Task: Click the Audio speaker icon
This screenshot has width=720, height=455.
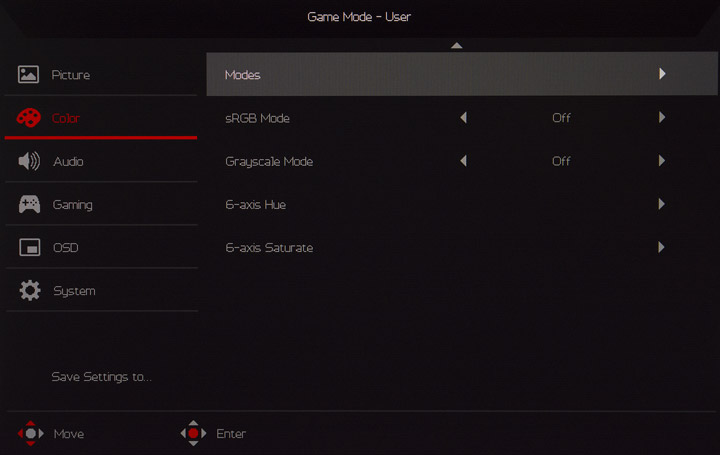Action: 29,161
